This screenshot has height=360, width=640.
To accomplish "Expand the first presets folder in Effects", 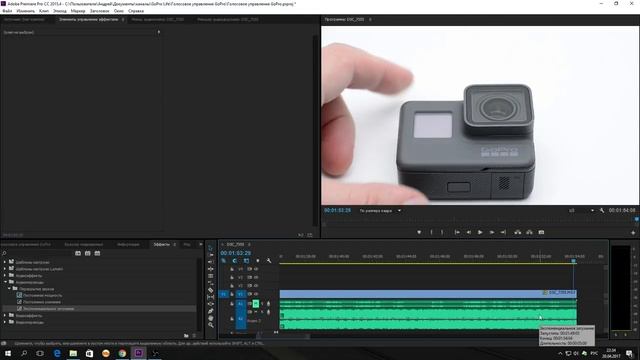I will tap(5, 262).
